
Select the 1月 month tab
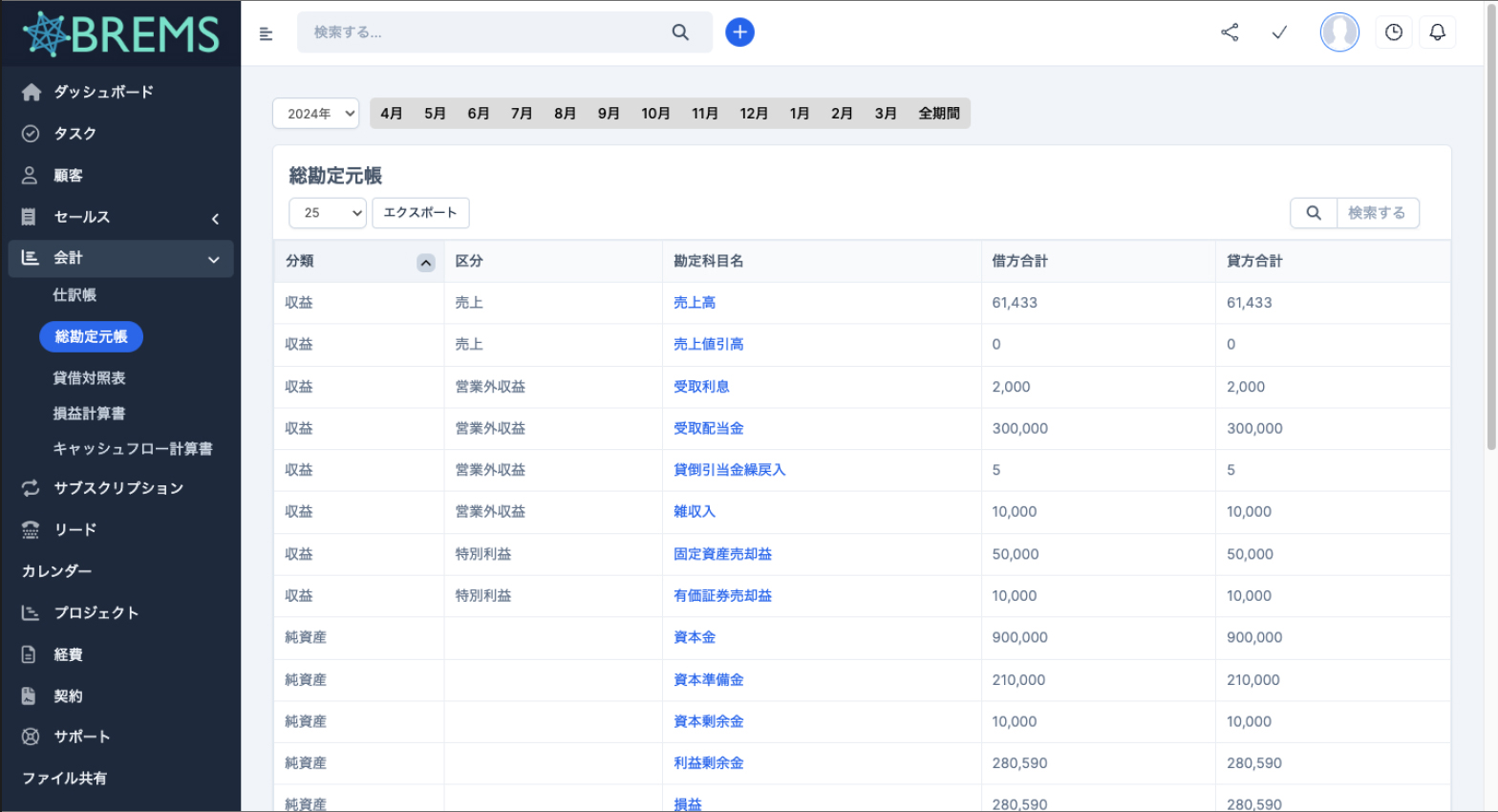[x=800, y=114]
